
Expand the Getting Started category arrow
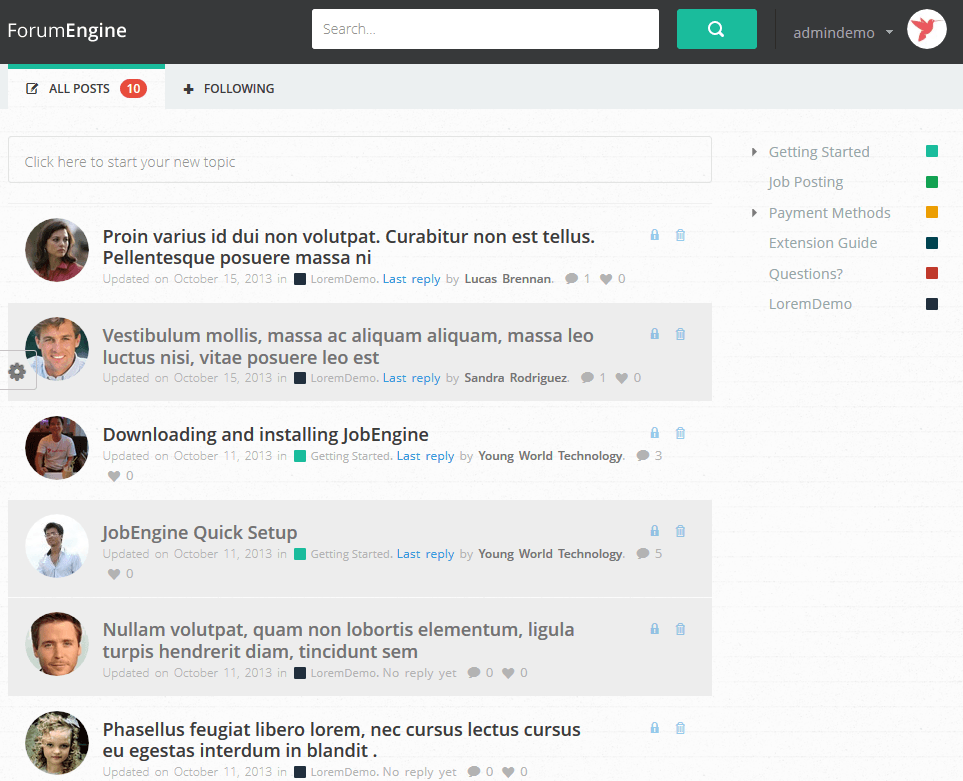754,152
